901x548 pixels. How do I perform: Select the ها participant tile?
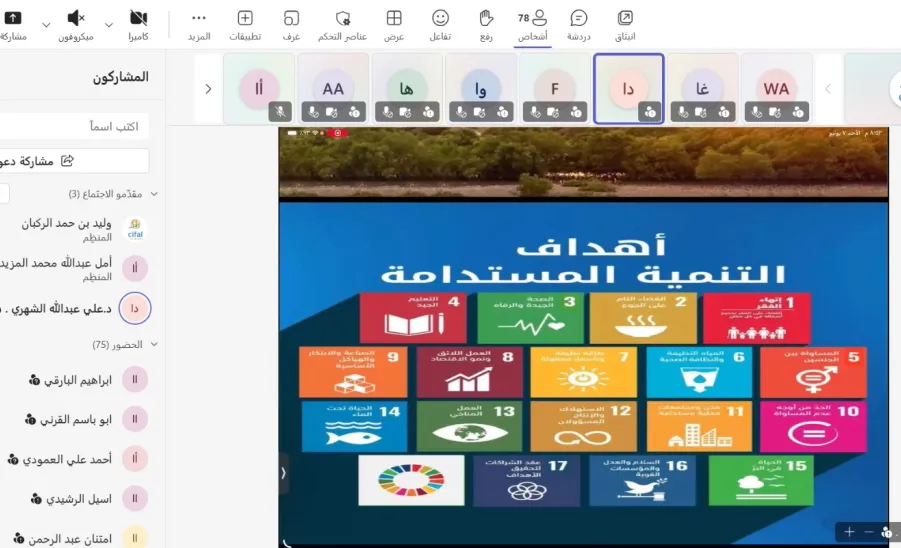pos(407,88)
